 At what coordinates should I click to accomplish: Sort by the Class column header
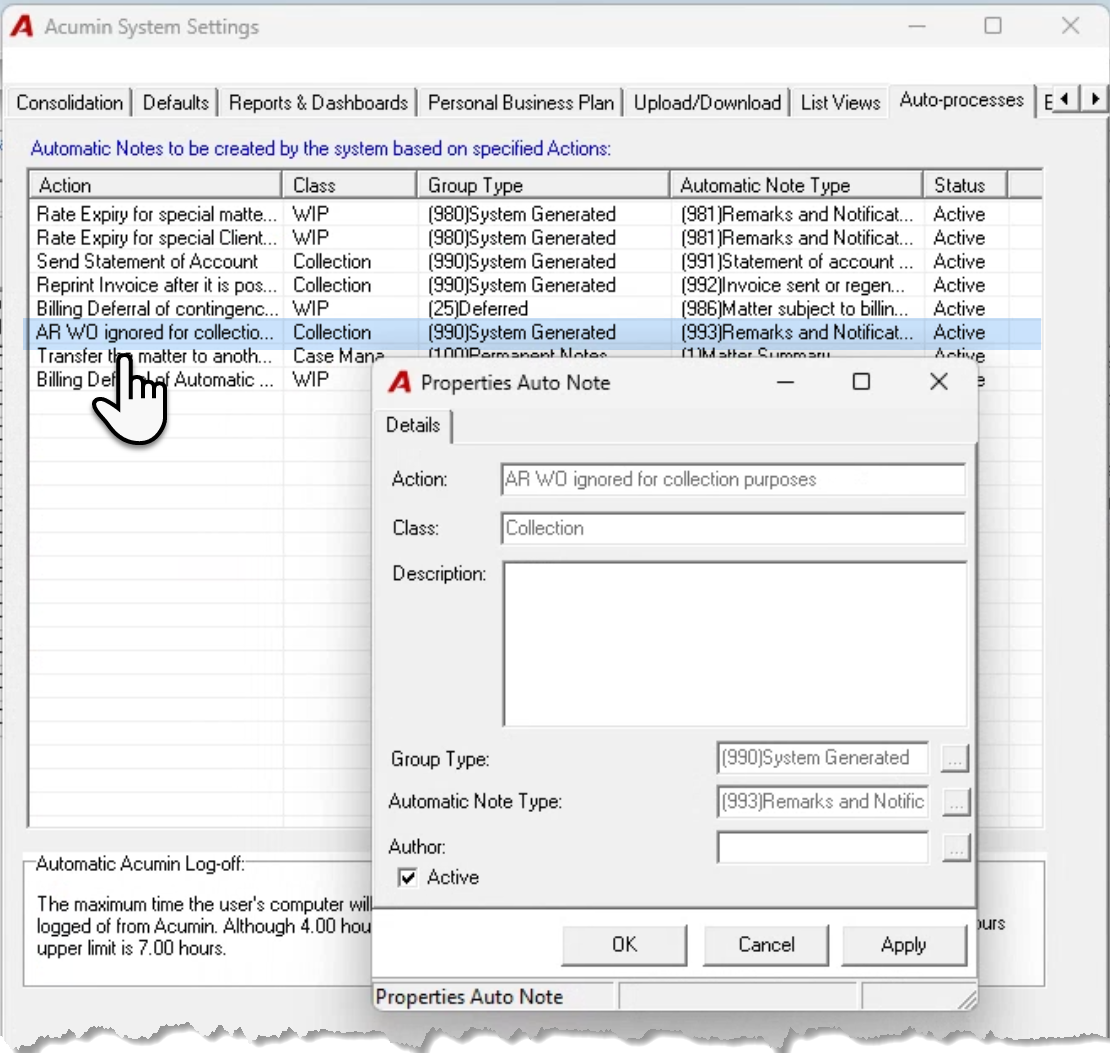tap(349, 185)
